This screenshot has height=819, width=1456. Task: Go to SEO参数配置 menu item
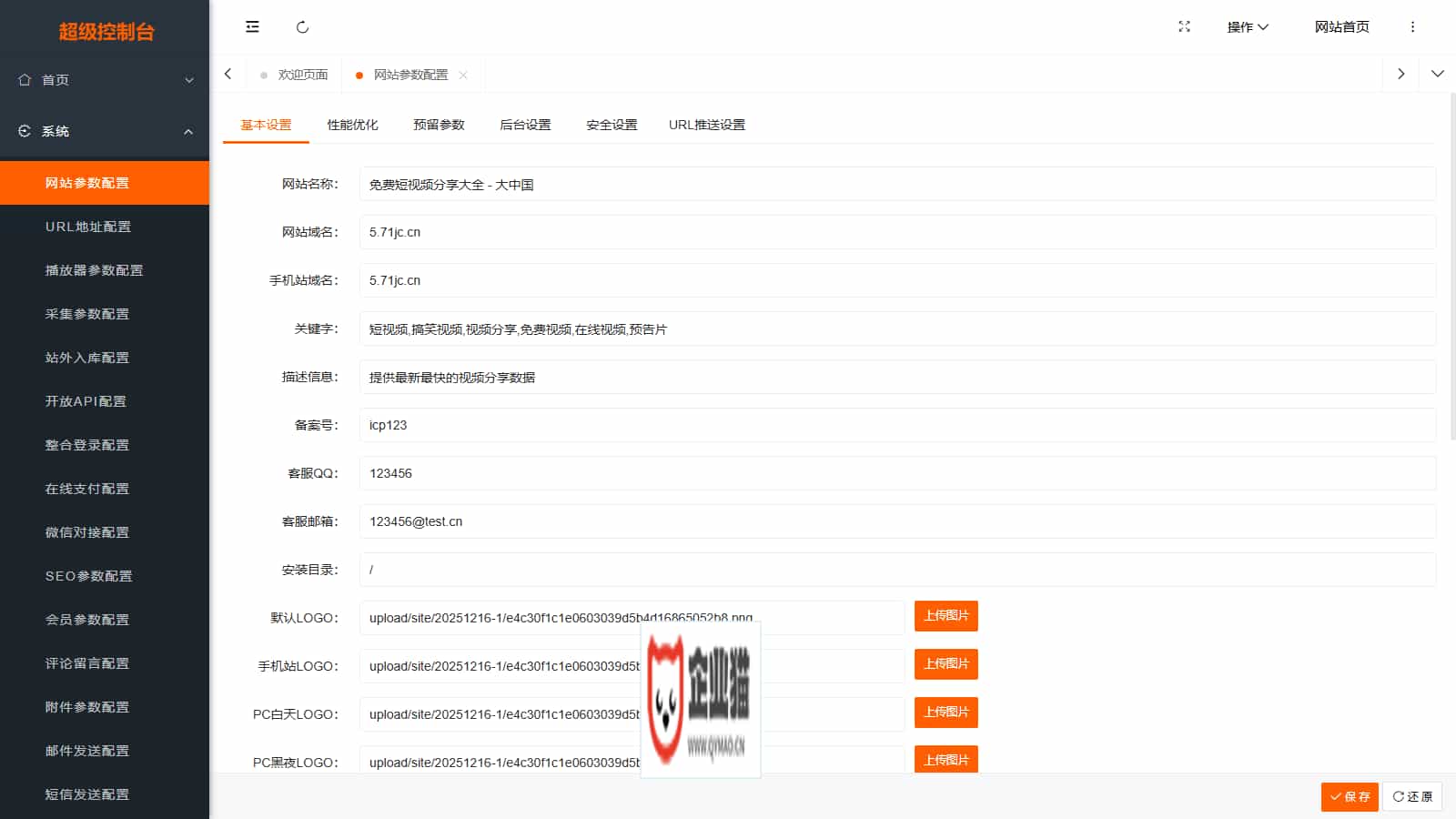click(x=105, y=576)
